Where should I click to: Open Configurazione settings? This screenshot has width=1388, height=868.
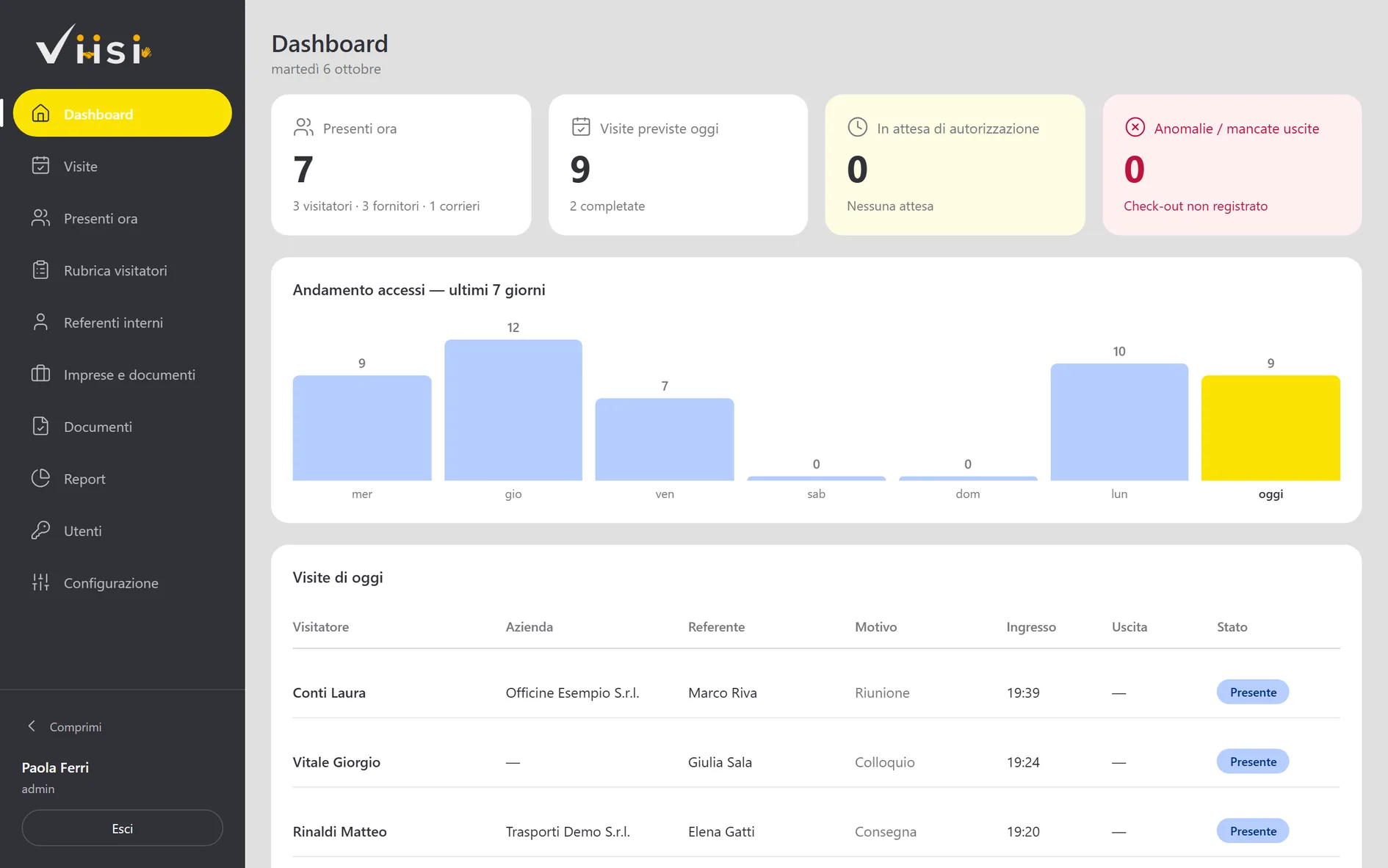coord(123,583)
